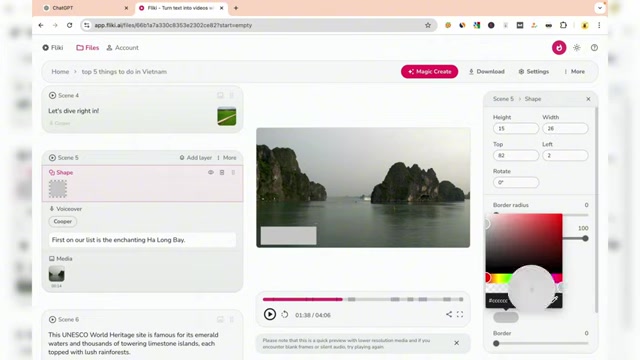640x360 pixels.
Task: Click the hue rainbow strip
Action: (524, 278)
